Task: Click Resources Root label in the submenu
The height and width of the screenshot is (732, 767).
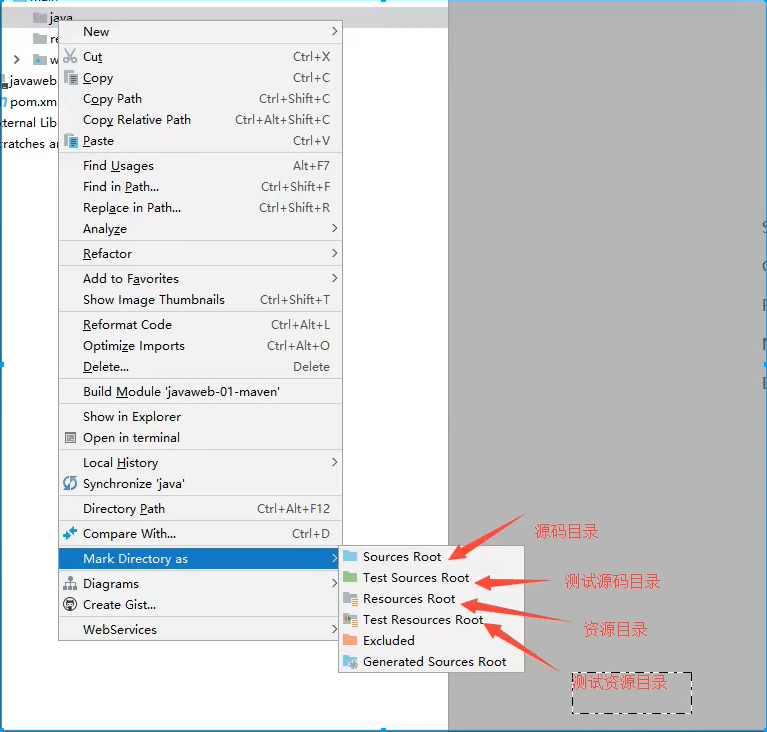Action: [409, 598]
